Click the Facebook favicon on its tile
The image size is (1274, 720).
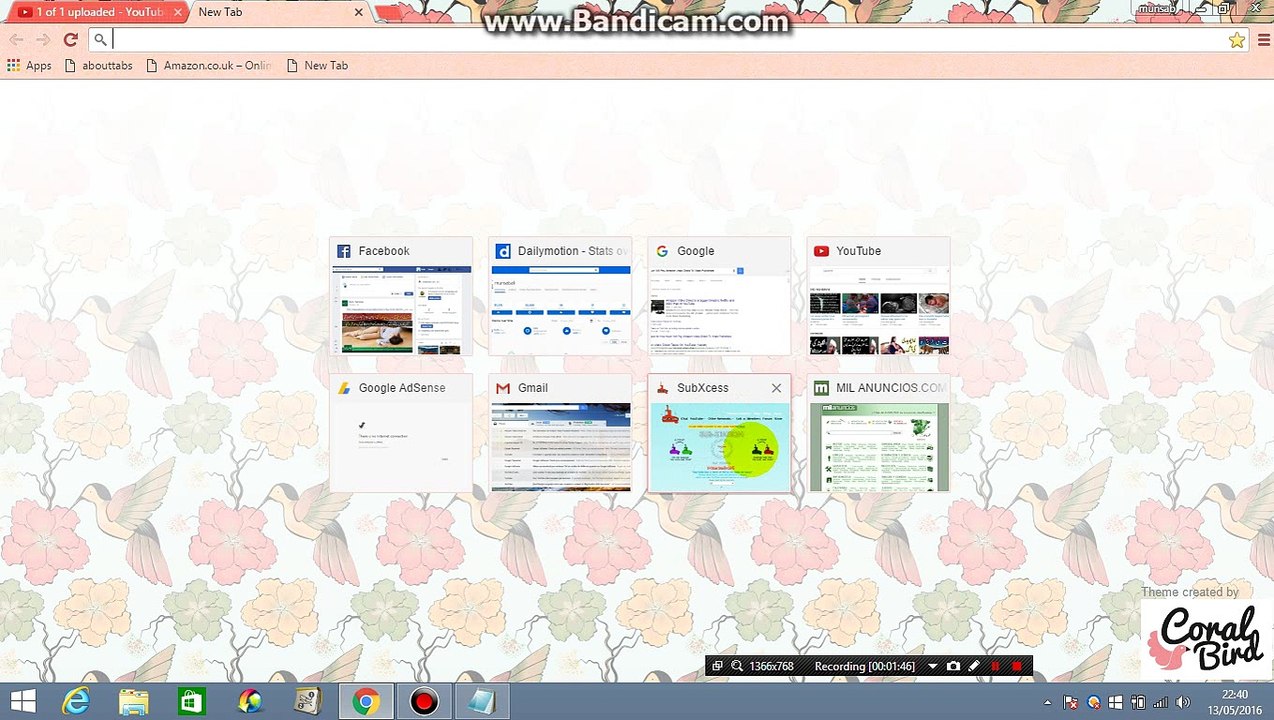[344, 251]
